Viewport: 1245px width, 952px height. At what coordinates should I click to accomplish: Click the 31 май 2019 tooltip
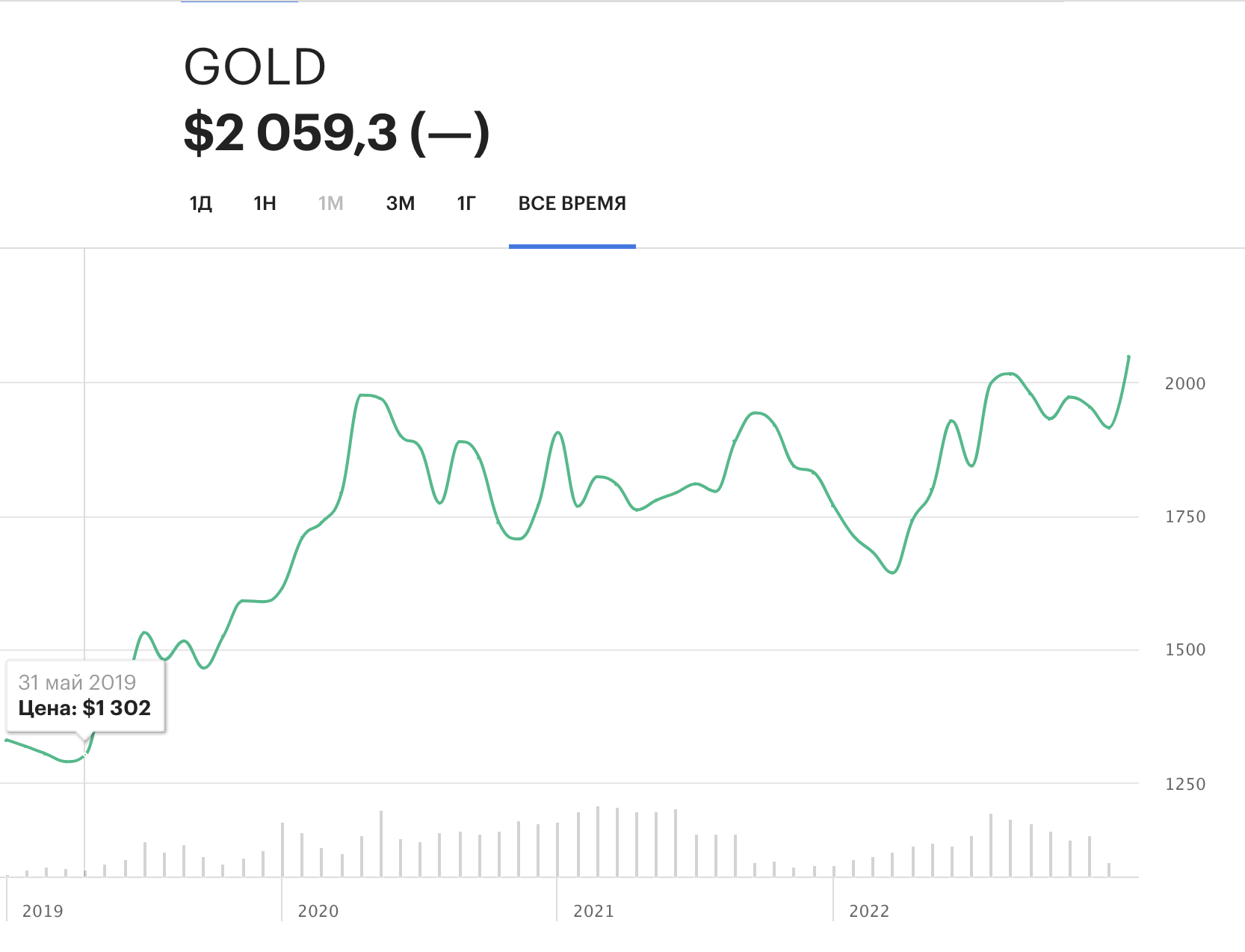pos(77,682)
